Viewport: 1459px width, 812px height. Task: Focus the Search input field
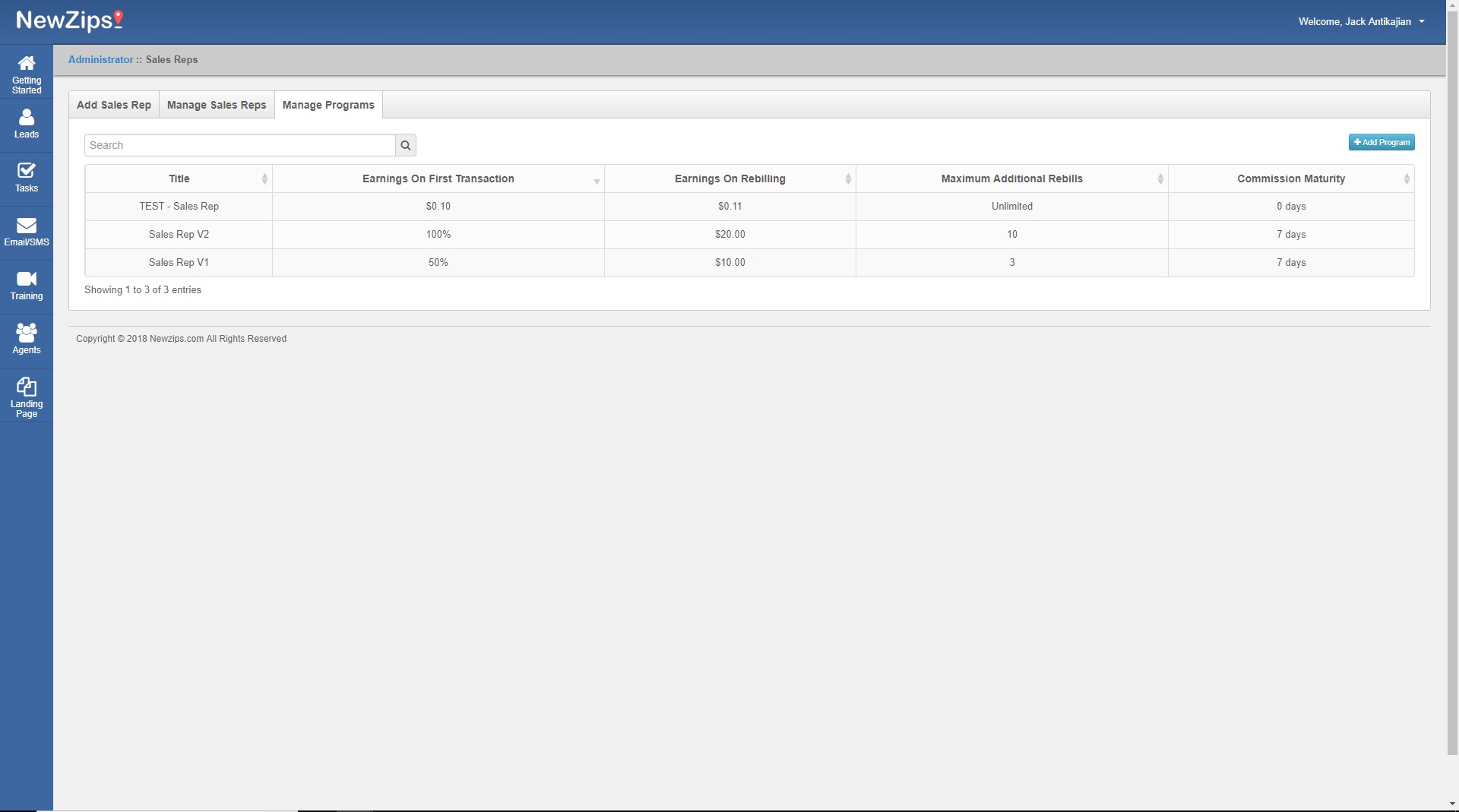click(240, 145)
